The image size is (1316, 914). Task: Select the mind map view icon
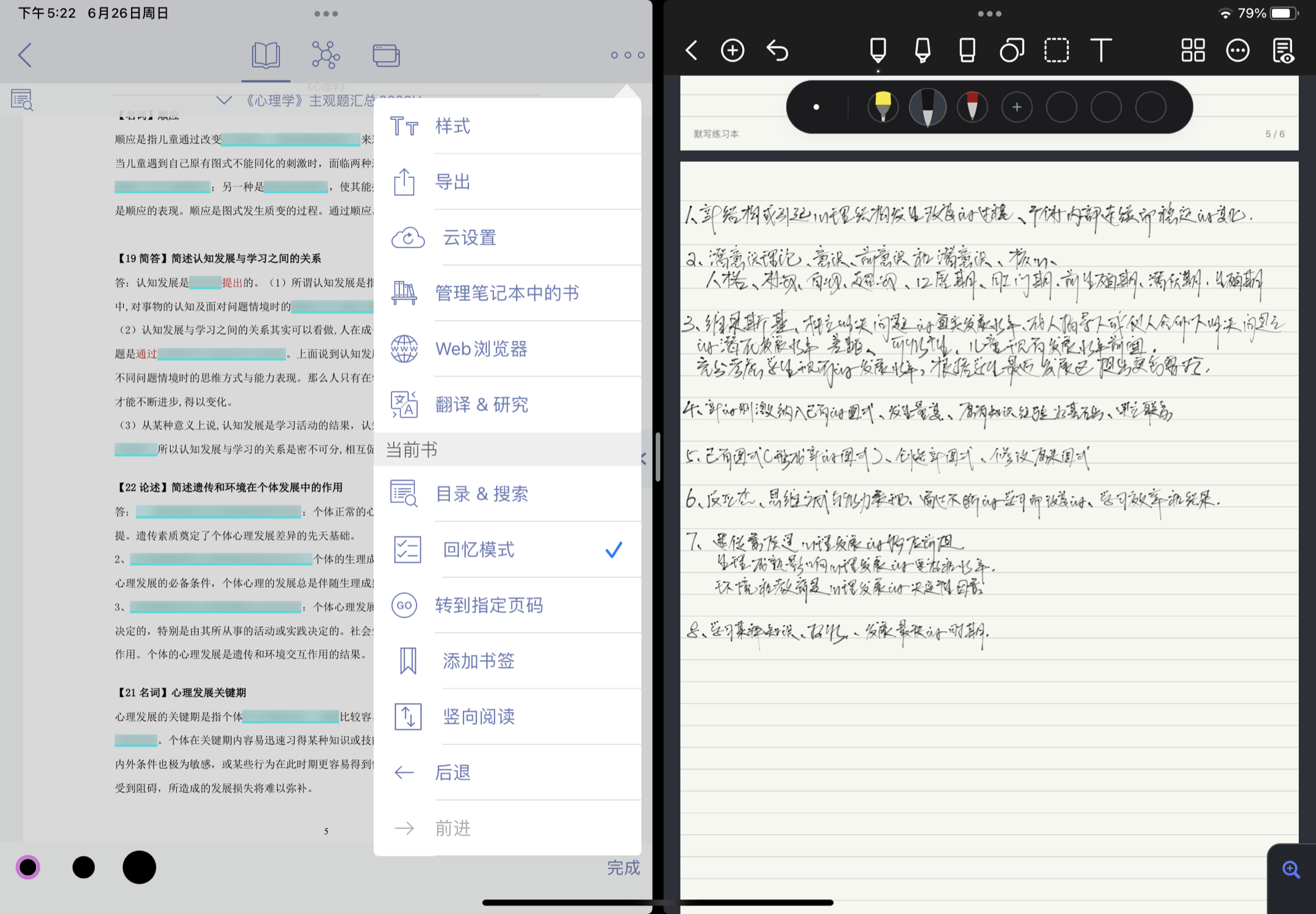coord(326,55)
